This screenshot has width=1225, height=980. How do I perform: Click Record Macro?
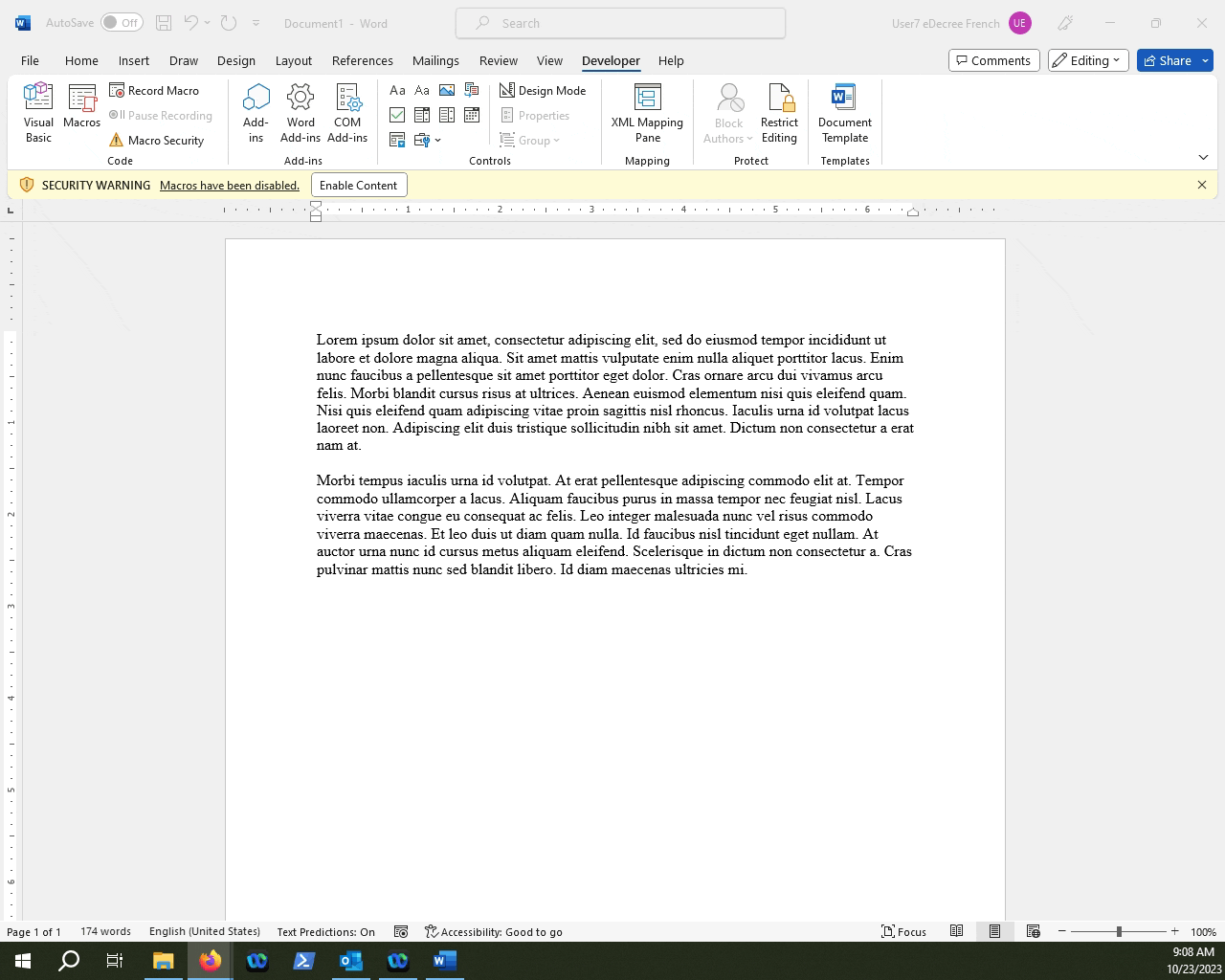[x=155, y=90]
